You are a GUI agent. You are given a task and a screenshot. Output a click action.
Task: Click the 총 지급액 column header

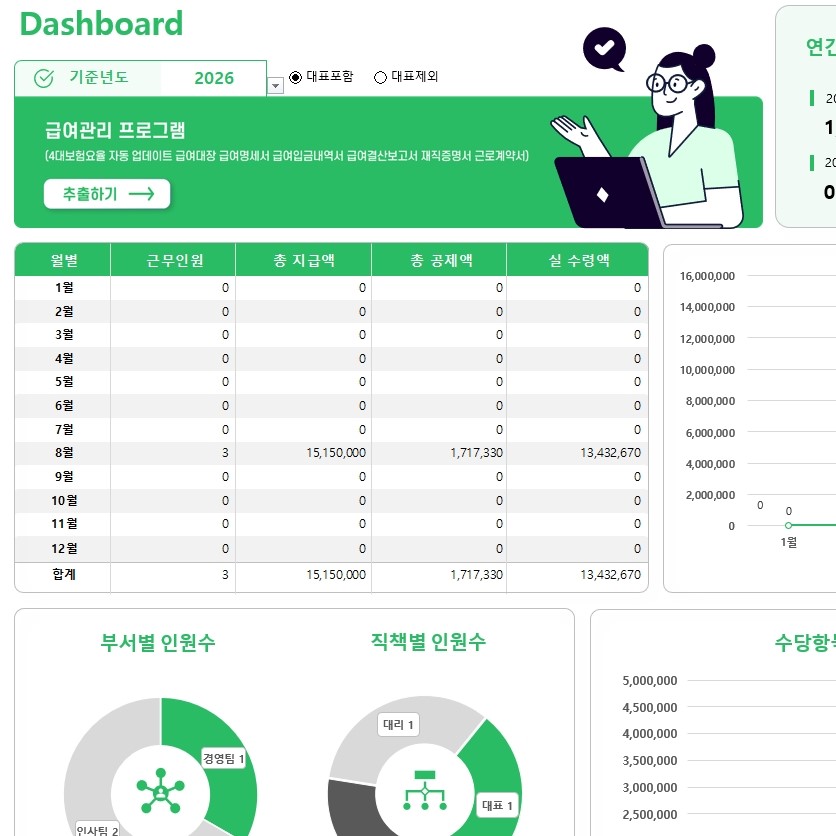tap(304, 260)
